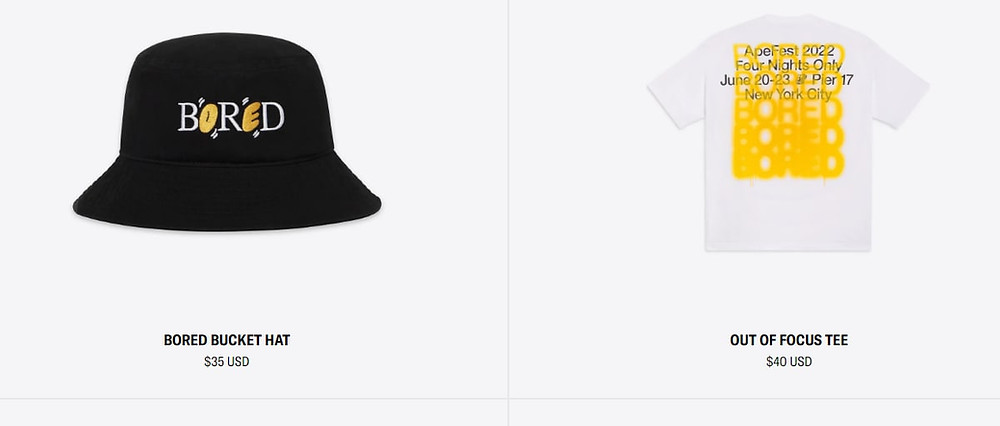
Task: Open the Out of Focus Tee product photo
Action: coord(788,133)
